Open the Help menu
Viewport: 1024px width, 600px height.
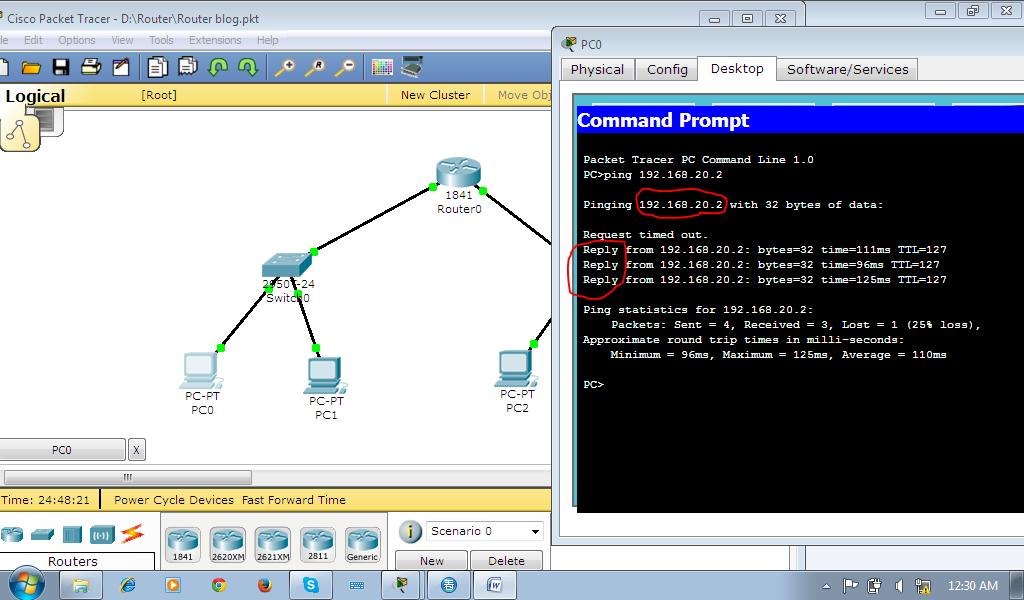267,40
